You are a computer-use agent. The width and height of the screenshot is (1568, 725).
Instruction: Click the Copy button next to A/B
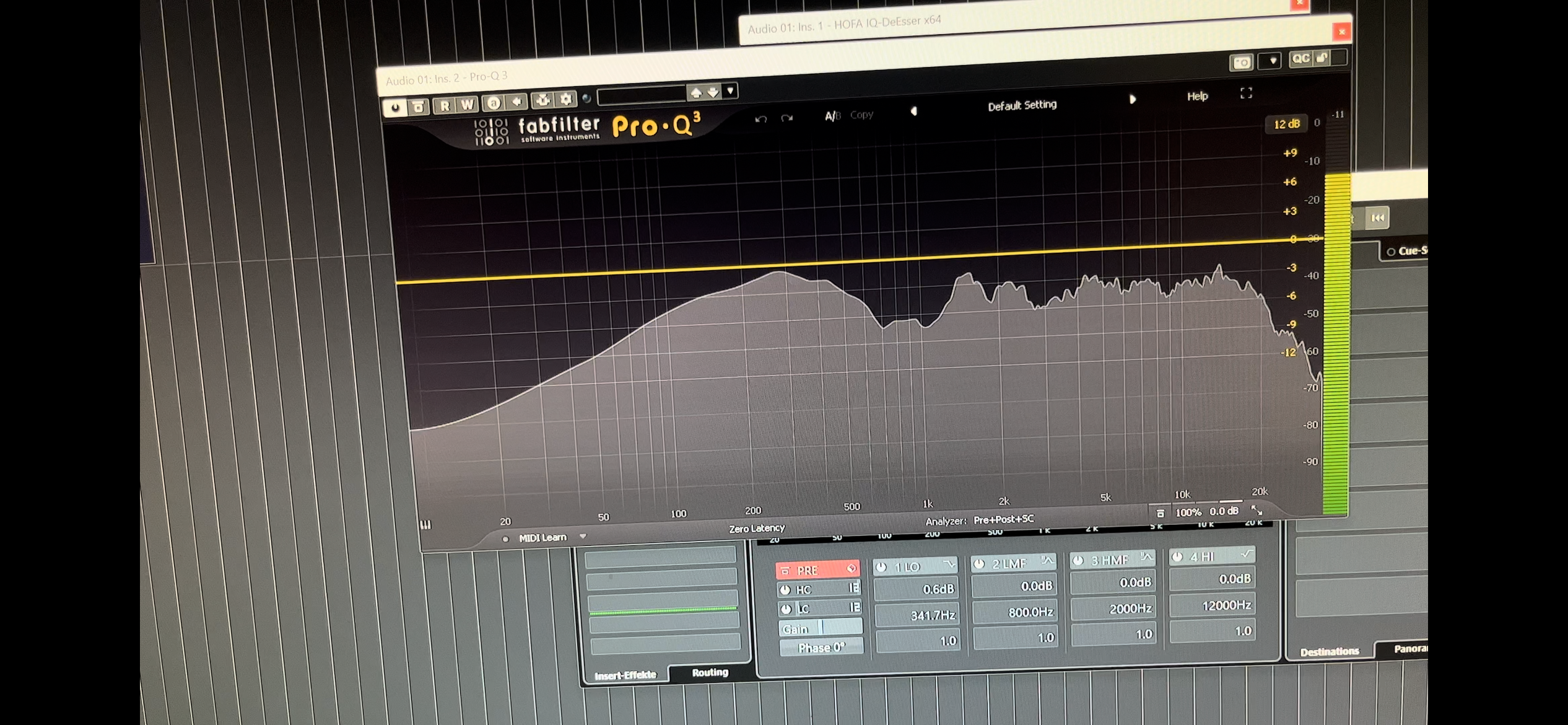coord(861,115)
